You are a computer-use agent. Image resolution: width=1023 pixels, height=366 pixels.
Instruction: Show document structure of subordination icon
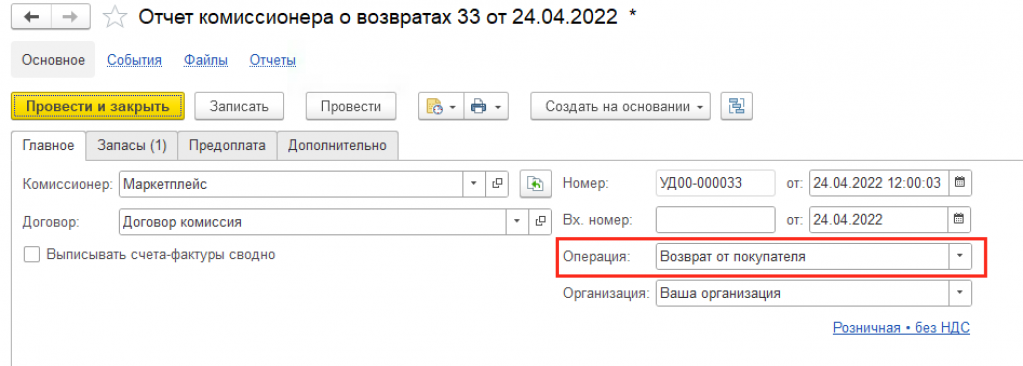[737, 106]
